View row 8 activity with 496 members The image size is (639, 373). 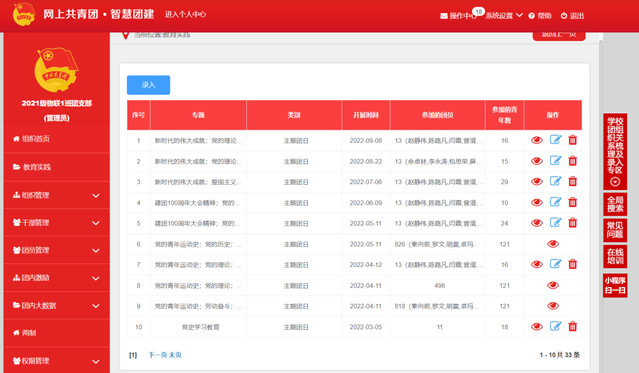[553, 285]
